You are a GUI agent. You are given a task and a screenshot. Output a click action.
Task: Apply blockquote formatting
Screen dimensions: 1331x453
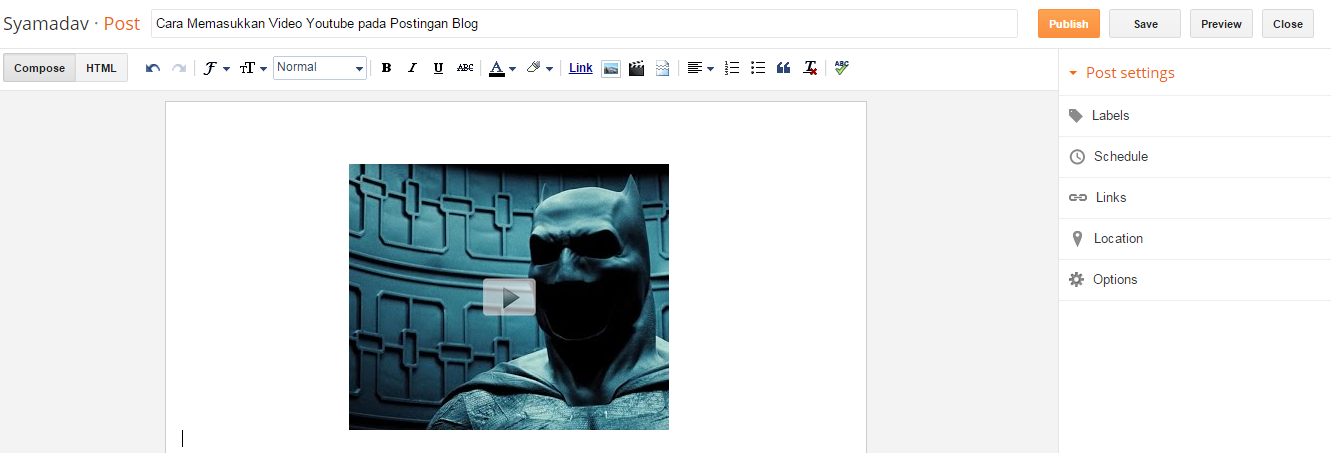[x=784, y=68]
